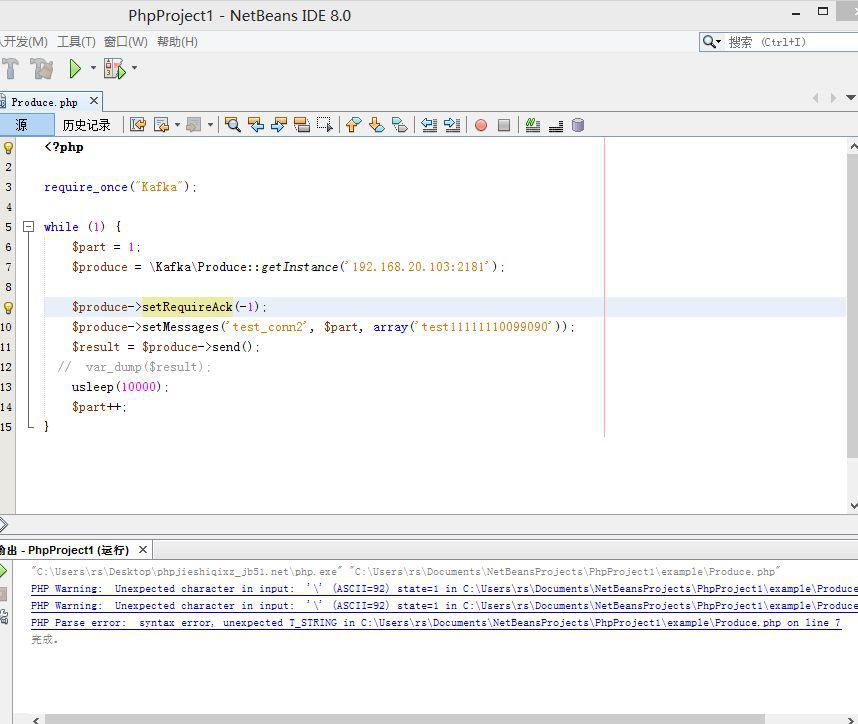Click the output horizontal scrollbar
Viewport: 858px width, 724px height.
pyautogui.click(x=405, y=719)
